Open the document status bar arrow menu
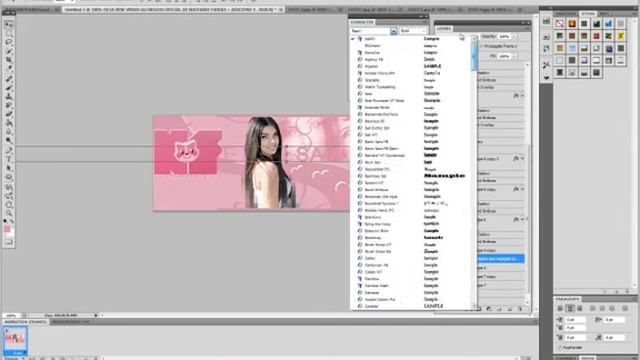This screenshot has height=360, width=640. pyautogui.click(x=96, y=316)
